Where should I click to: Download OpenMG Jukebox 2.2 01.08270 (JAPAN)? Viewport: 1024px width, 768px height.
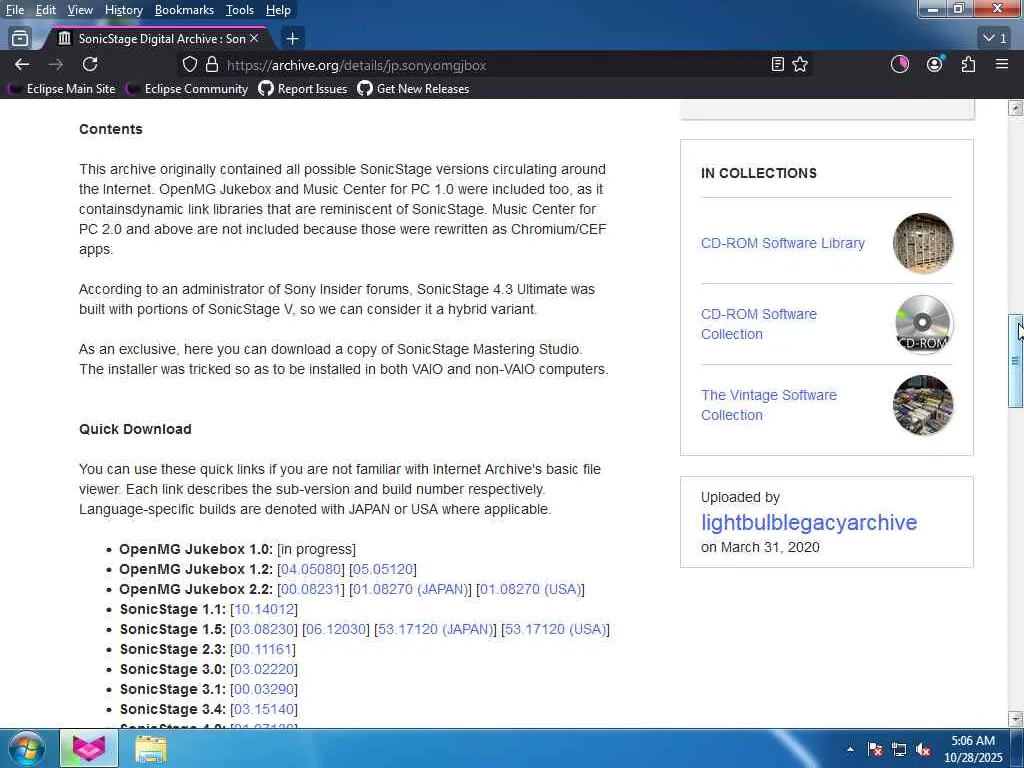(410, 589)
